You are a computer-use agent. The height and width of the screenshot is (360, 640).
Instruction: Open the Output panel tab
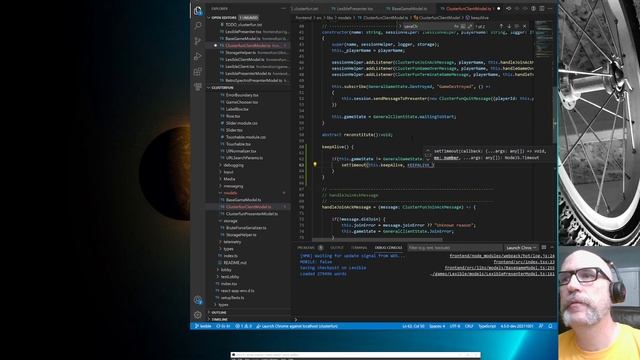[x=337, y=248]
